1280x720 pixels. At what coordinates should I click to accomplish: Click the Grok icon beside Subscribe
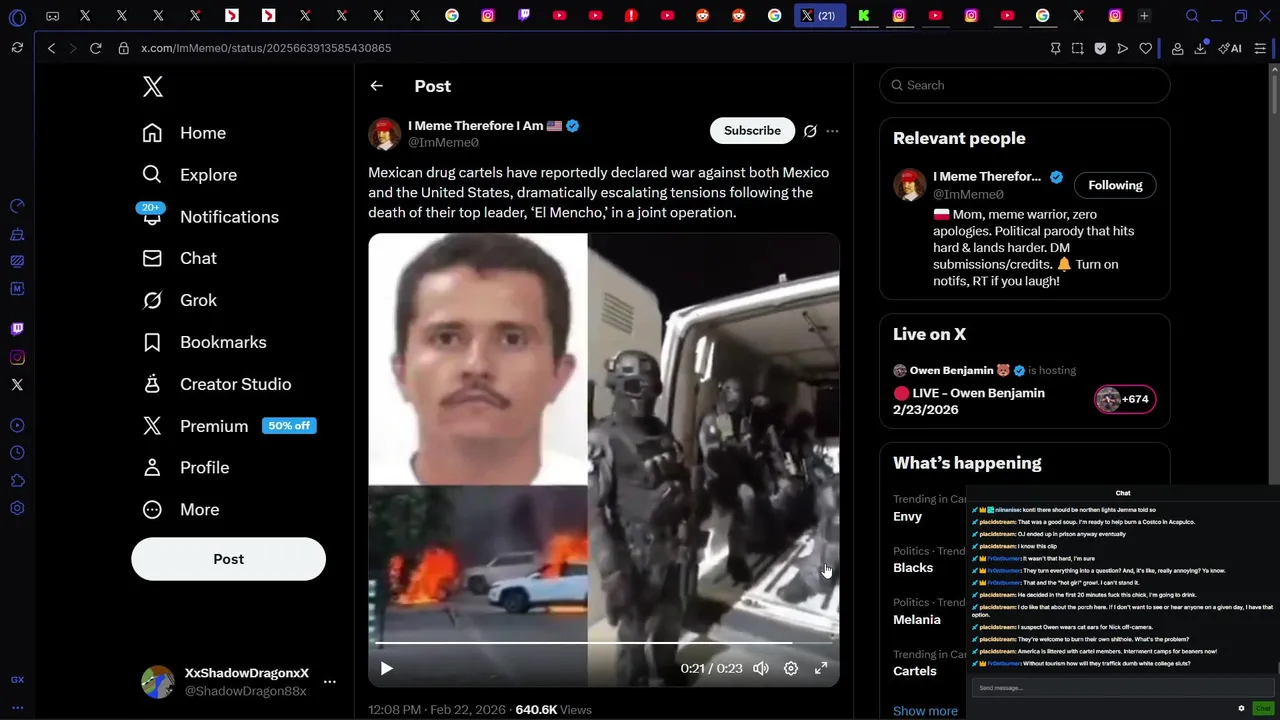point(810,131)
